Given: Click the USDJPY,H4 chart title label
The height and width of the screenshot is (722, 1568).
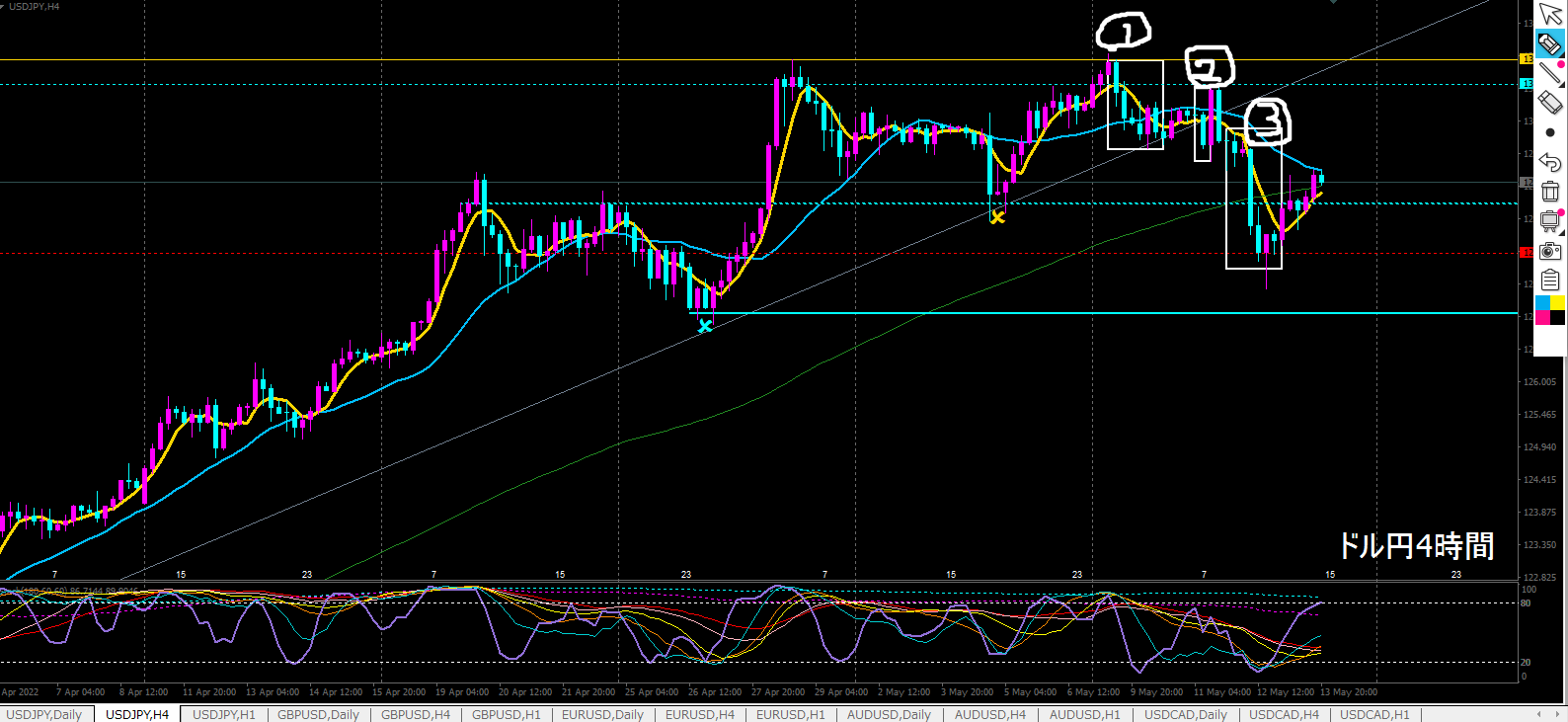Looking at the screenshot, I should tap(34, 7).
